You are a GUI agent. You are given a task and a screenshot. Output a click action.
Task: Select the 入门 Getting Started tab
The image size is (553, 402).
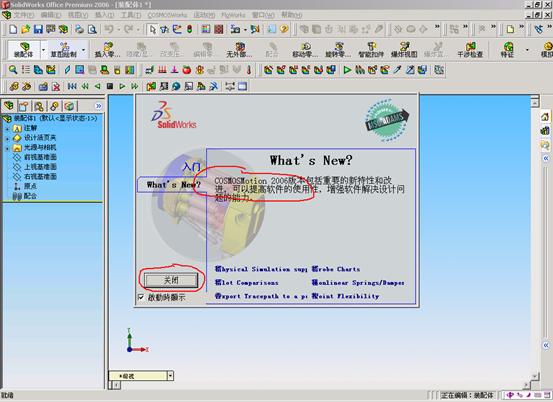pos(192,166)
